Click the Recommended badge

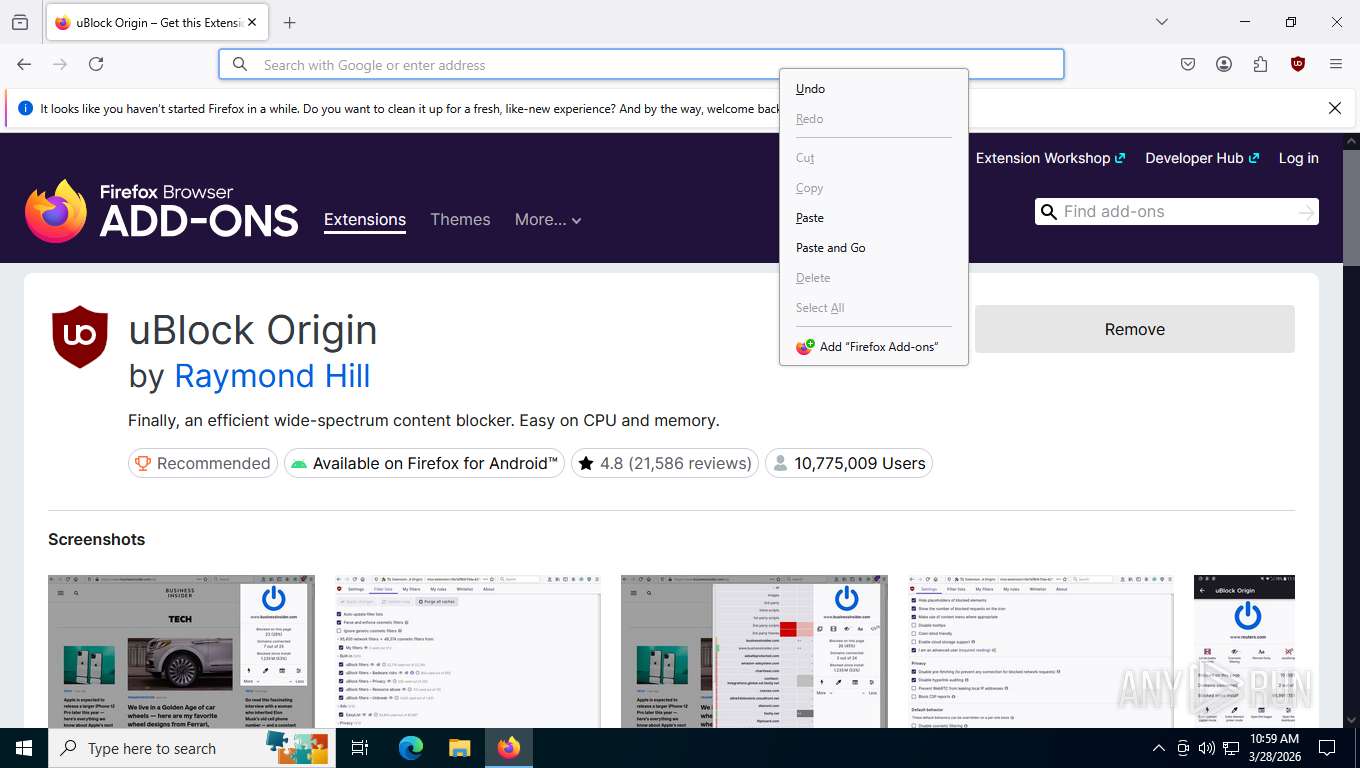(x=203, y=463)
